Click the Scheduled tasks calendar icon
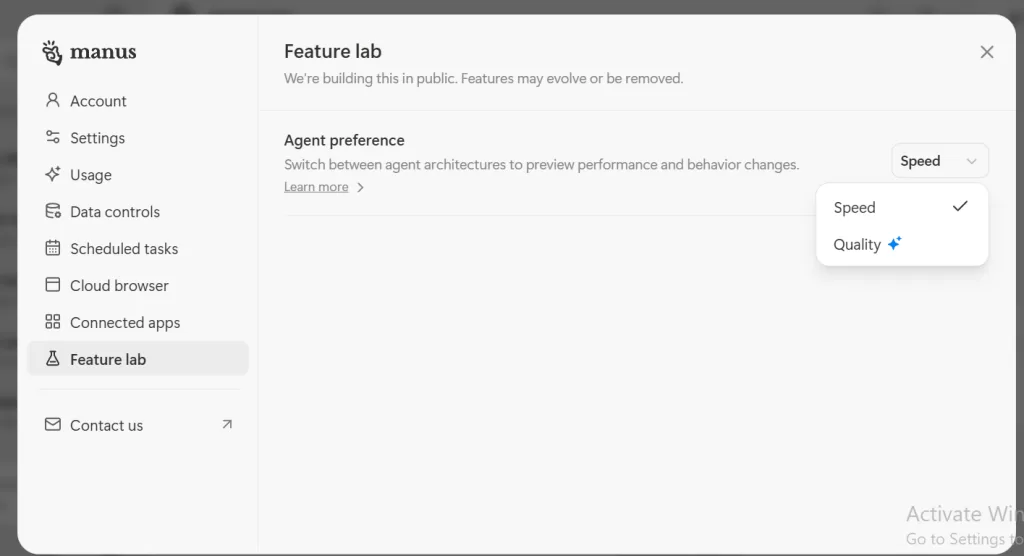The height and width of the screenshot is (556, 1024). click(x=53, y=248)
